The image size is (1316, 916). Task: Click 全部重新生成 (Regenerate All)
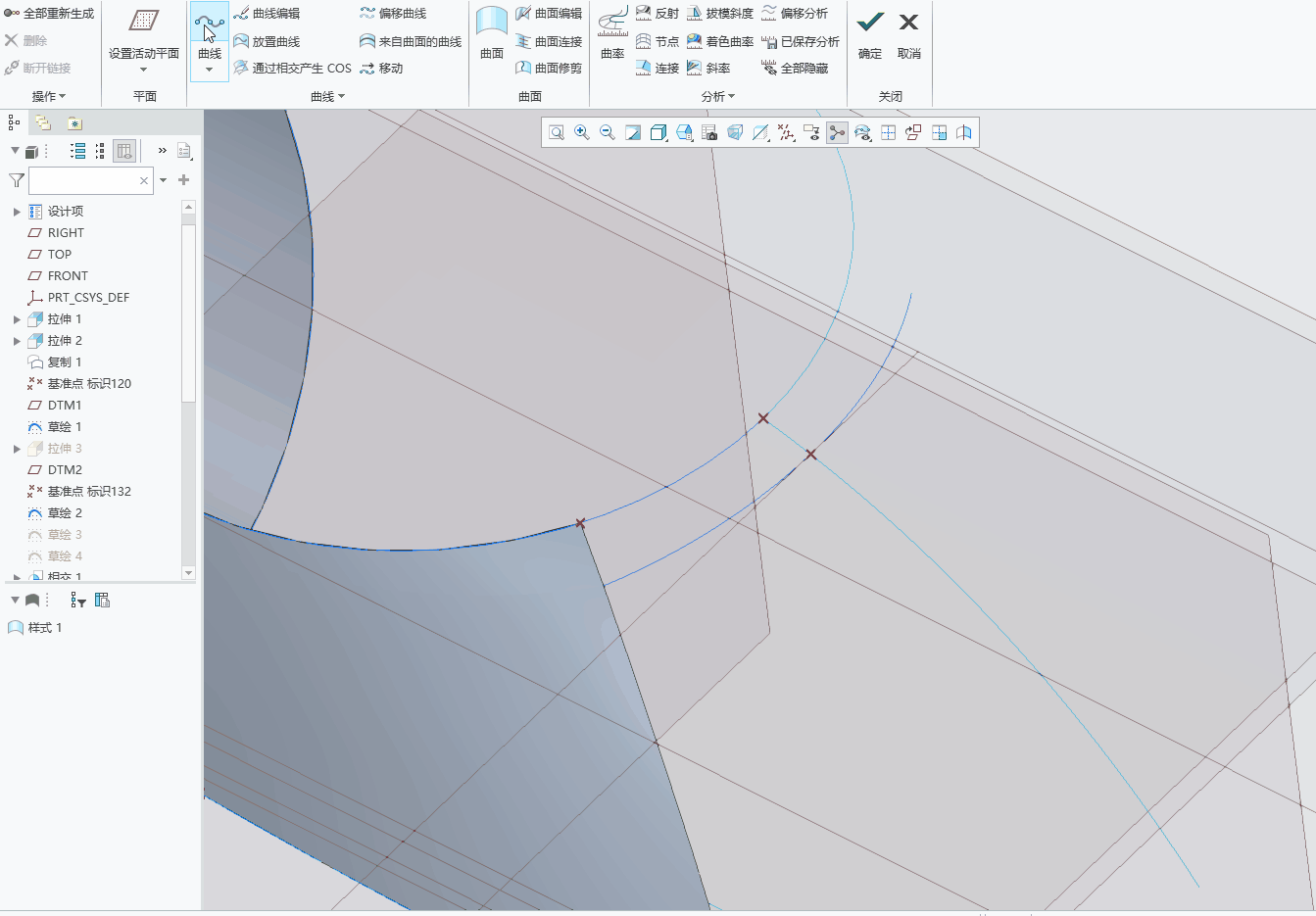point(49,14)
